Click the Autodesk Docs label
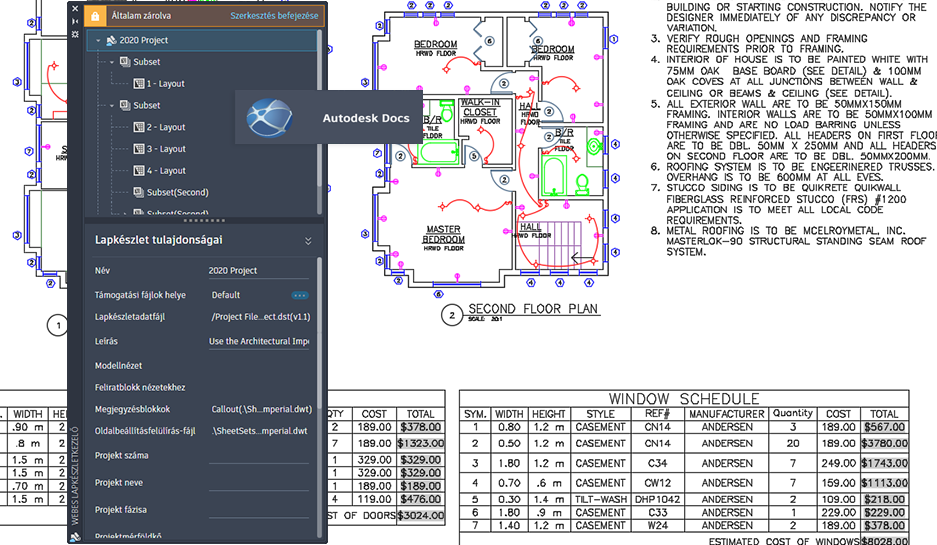This screenshot has height=545, width=937. pos(366,118)
